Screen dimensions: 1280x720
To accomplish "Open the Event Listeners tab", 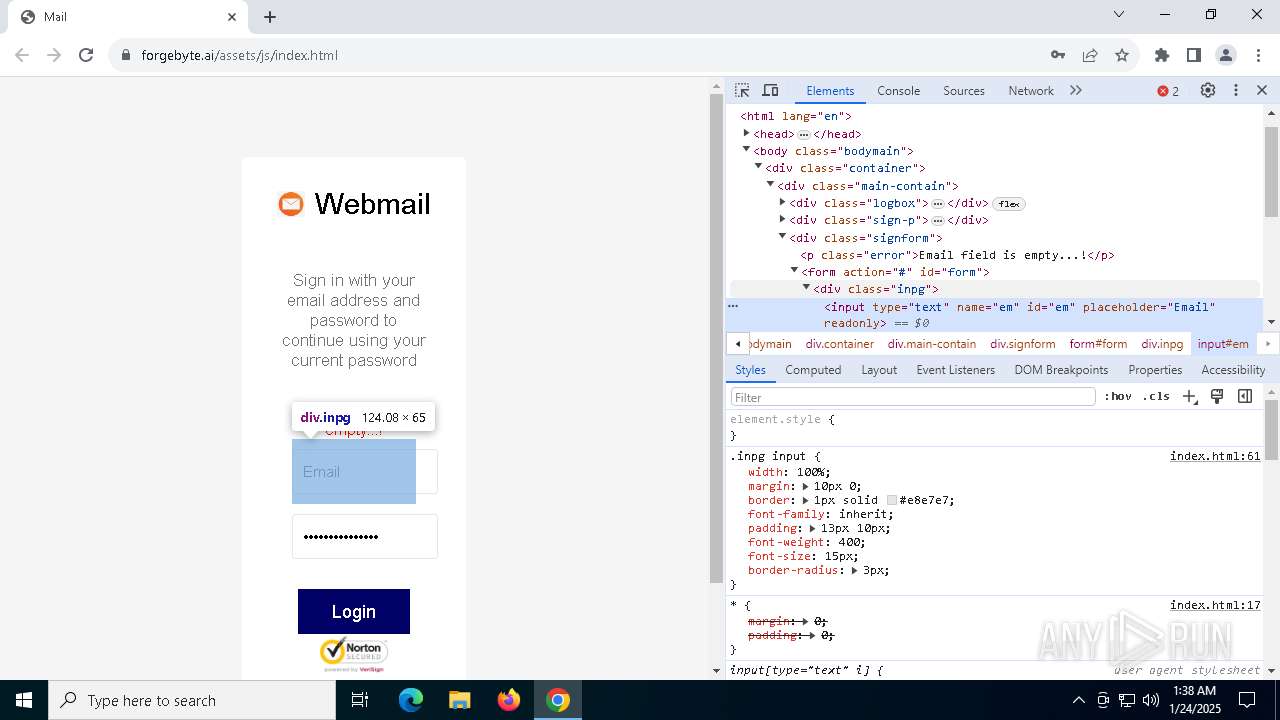I will pyautogui.click(x=955, y=370).
